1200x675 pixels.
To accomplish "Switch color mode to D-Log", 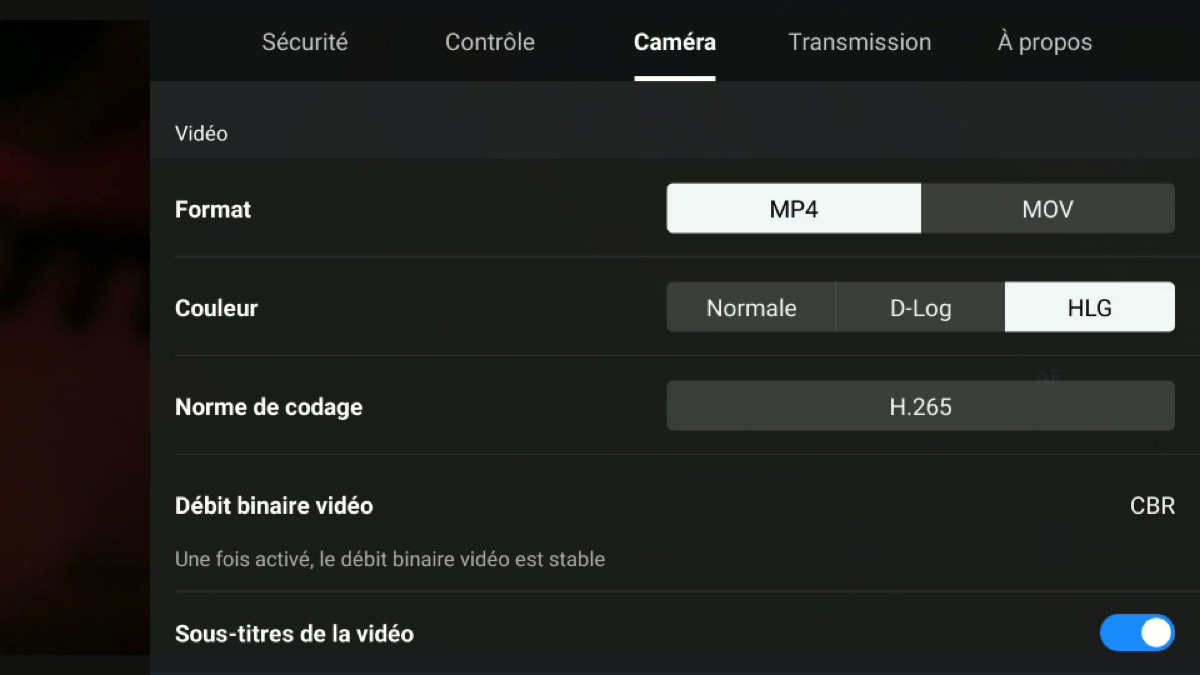I will pyautogui.click(x=920, y=308).
